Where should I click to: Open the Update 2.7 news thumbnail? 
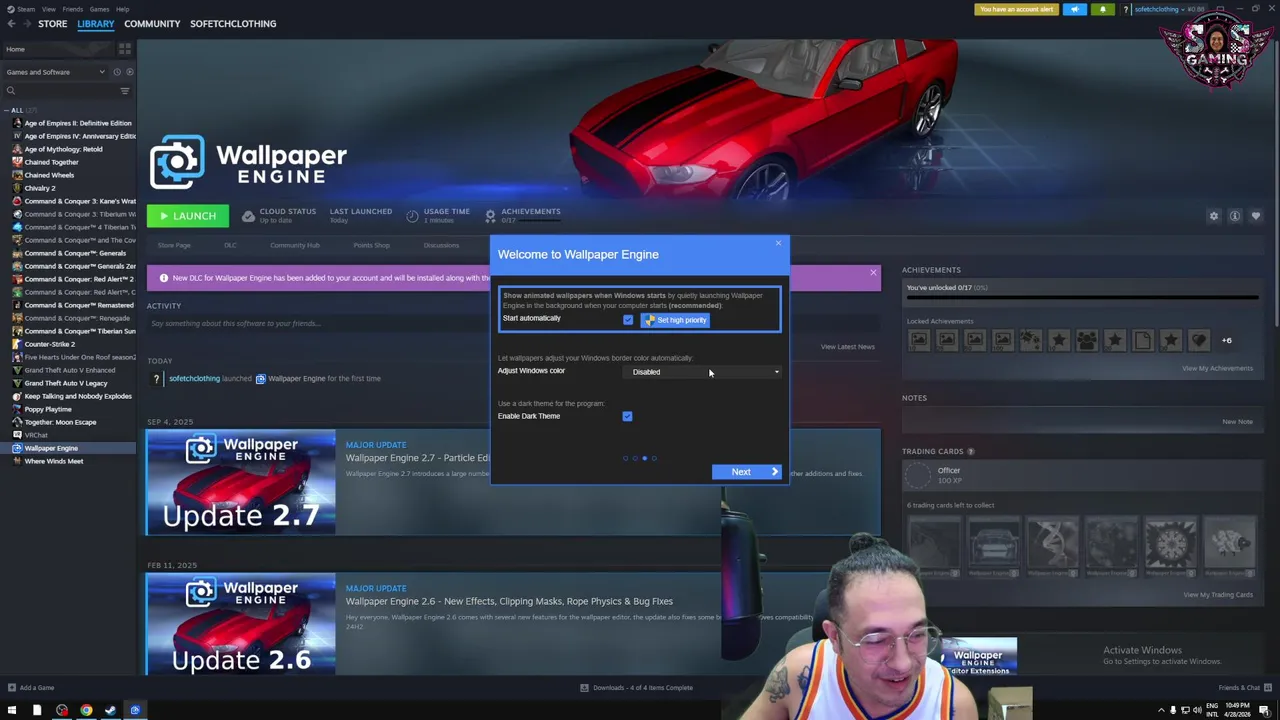click(241, 482)
